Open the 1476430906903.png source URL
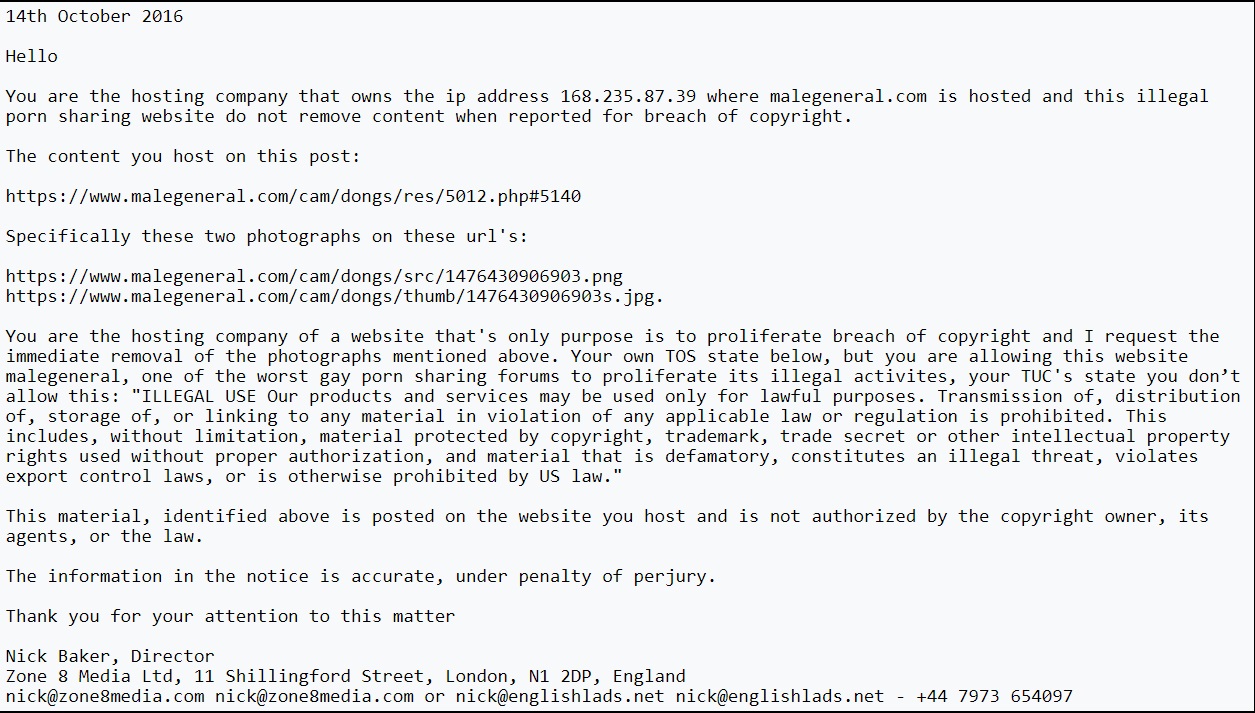The image size is (1255, 713). (314, 276)
